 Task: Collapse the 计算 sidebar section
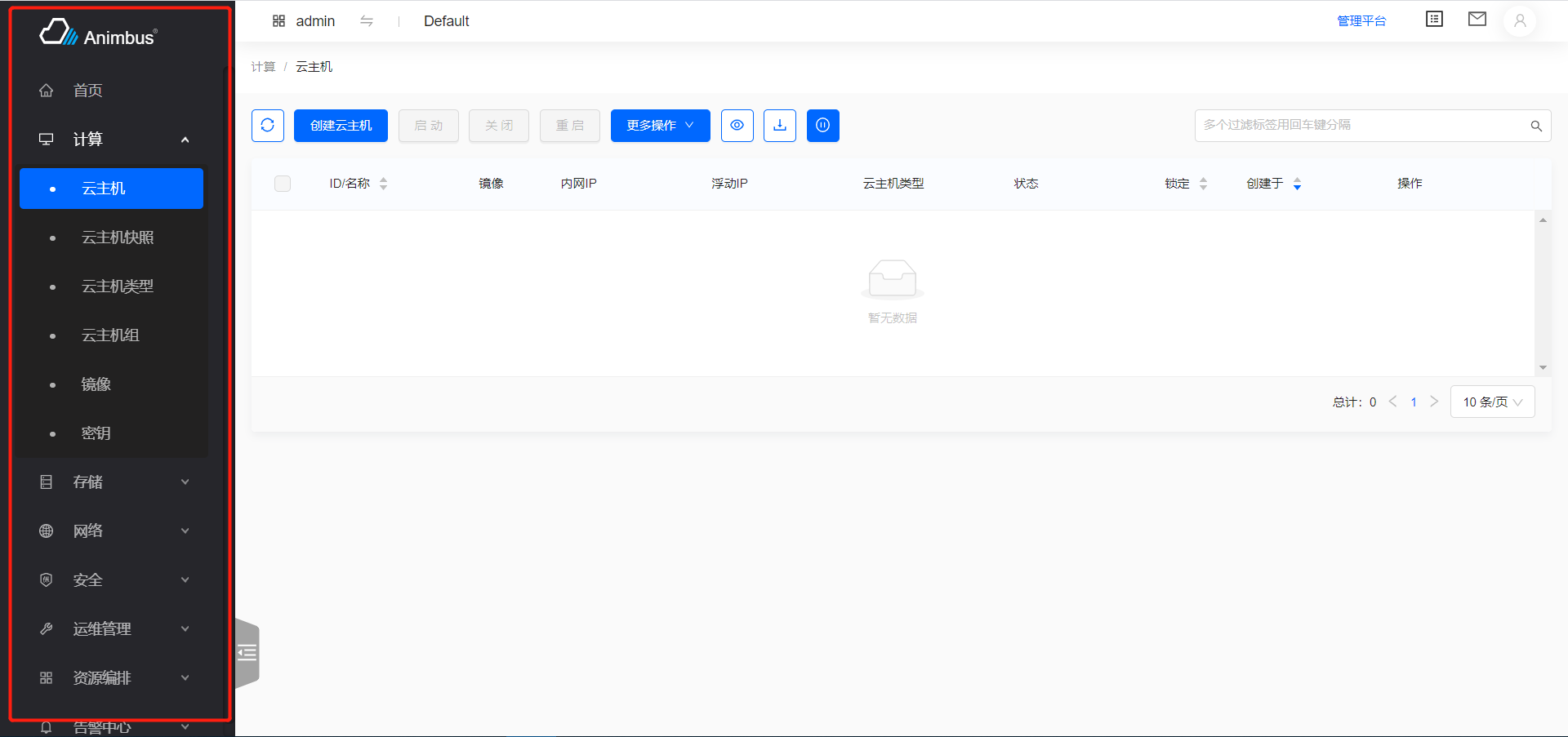(114, 139)
